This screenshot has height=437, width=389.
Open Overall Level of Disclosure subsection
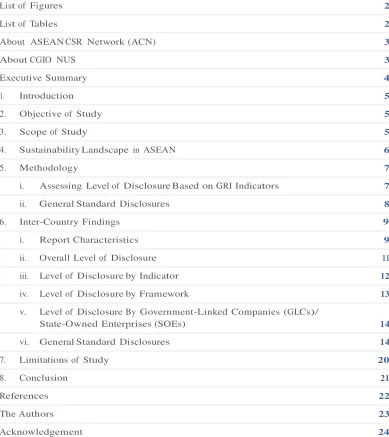click(x=98, y=258)
